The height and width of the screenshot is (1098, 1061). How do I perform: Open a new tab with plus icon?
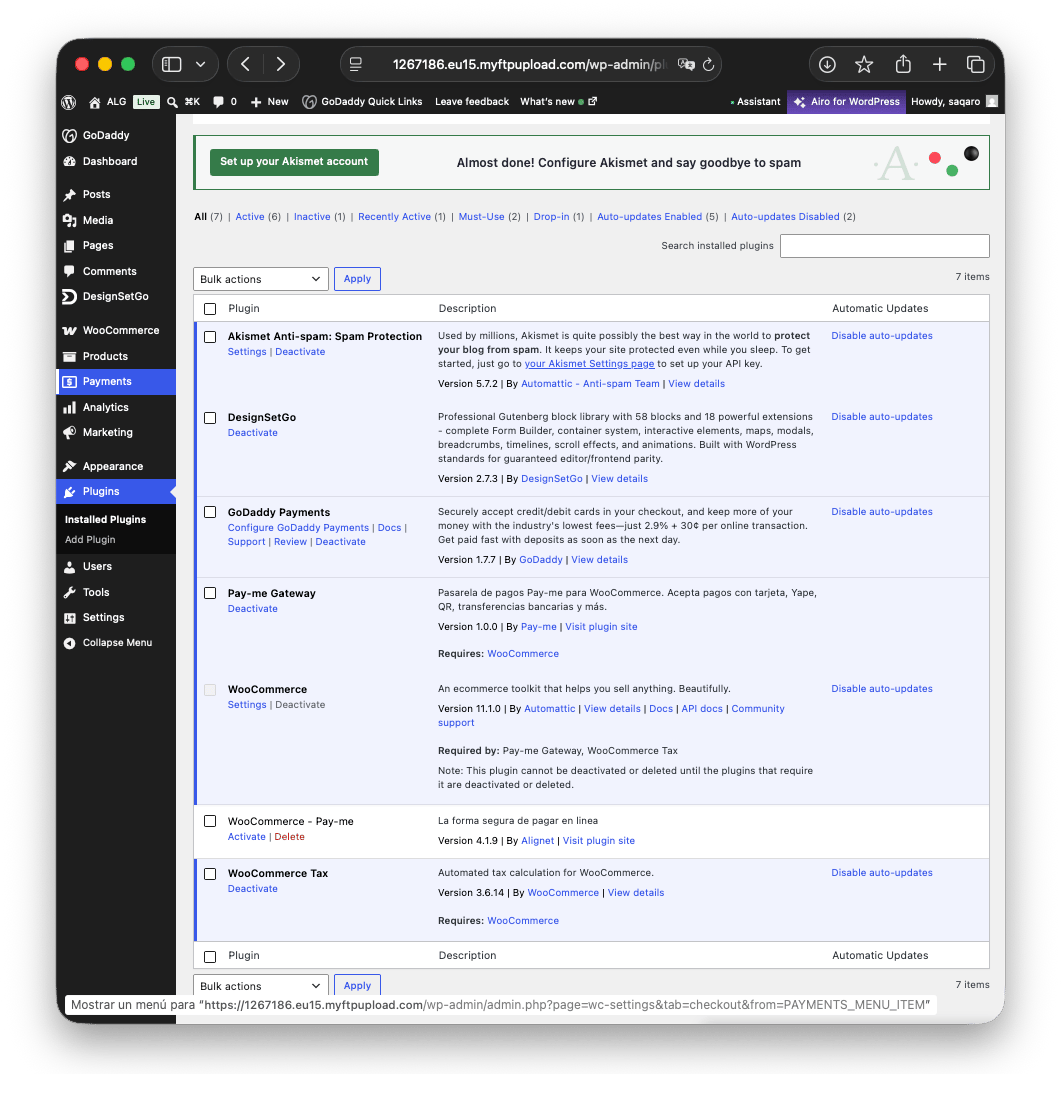(x=940, y=64)
